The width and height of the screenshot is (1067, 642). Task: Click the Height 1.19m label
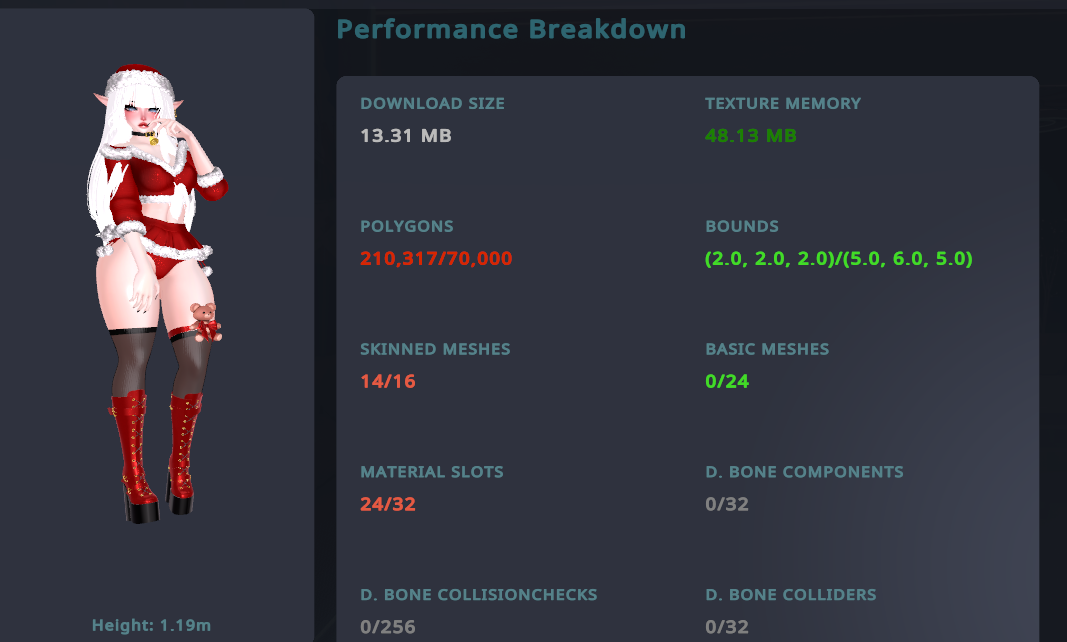[152, 626]
